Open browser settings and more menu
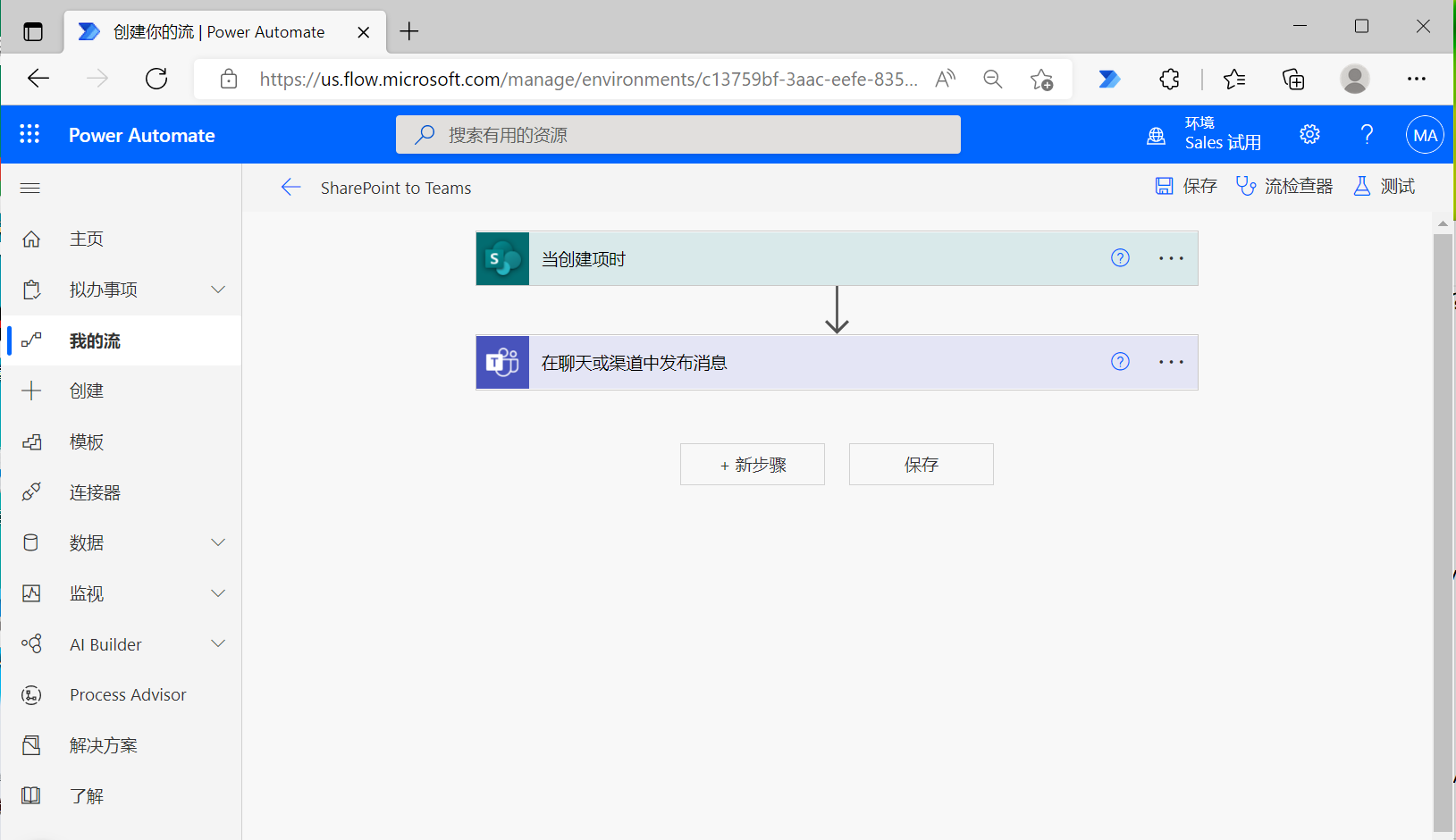This screenshot has width=1456, height=840. [x=1417, y=79]
